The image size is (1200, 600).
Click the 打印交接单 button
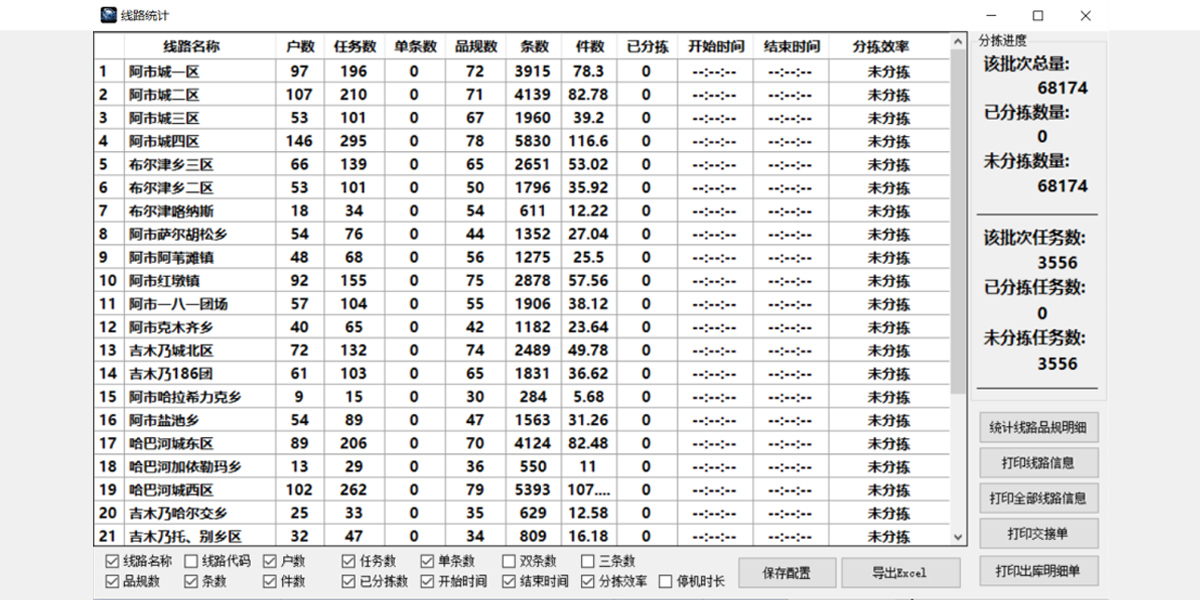pos(1038,533)
